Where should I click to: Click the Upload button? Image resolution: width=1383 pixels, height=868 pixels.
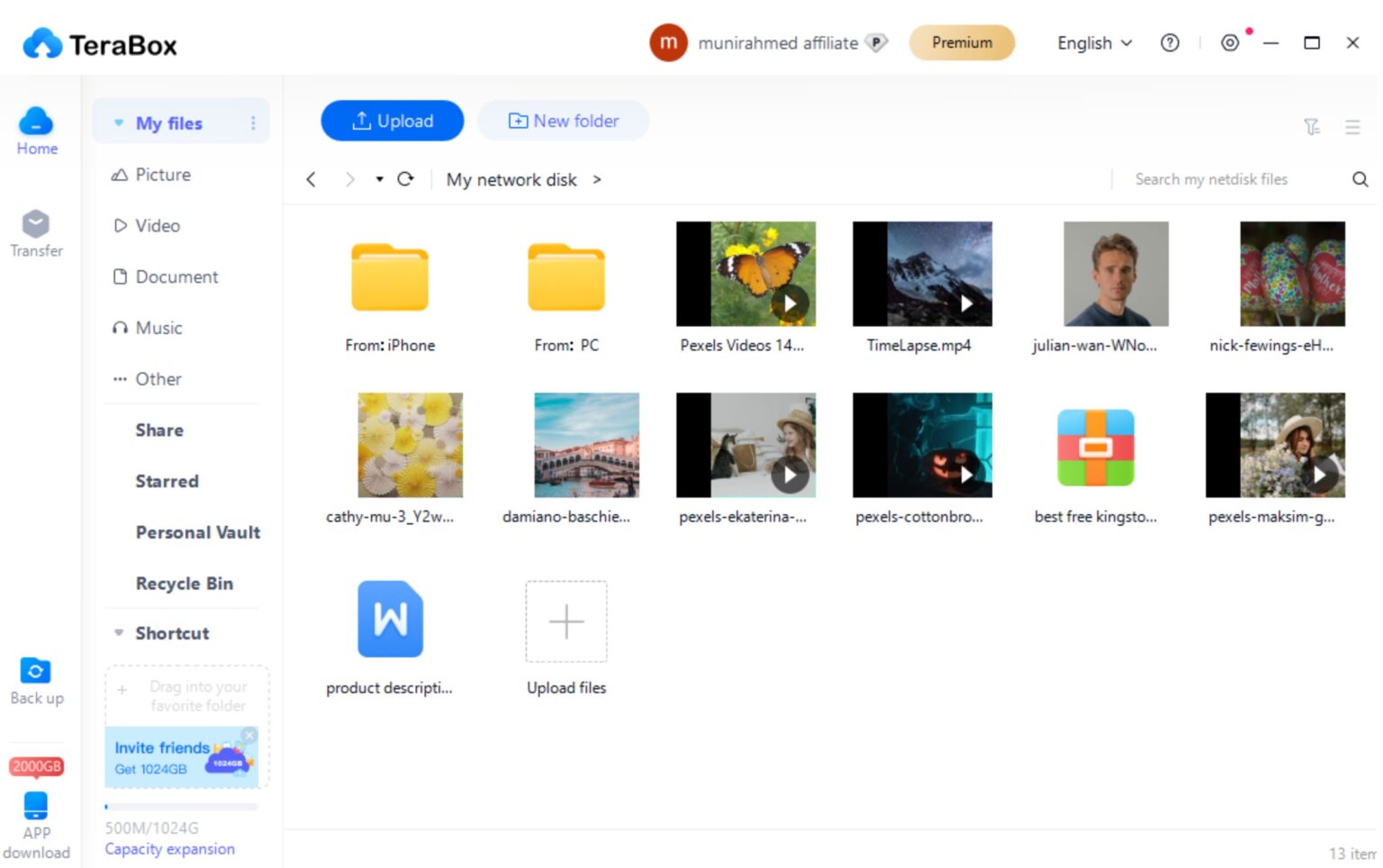(392, 121)
